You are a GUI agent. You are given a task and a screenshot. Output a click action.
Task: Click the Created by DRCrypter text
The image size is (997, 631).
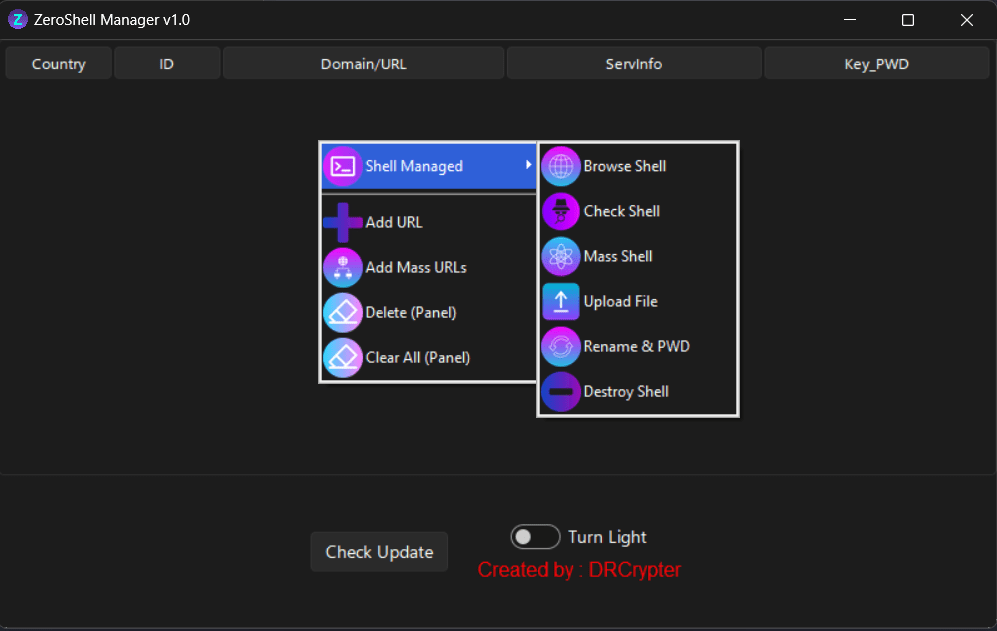click(579, 570)
